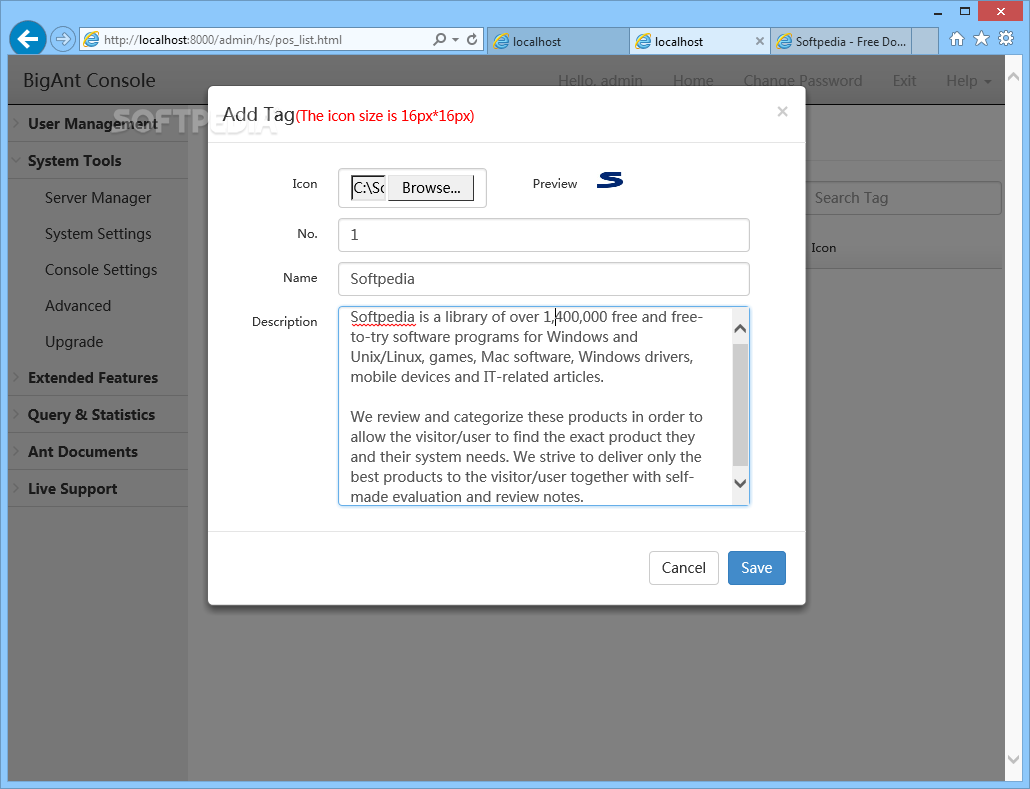
Task: Click the No. input field
Action: point(544,235)
